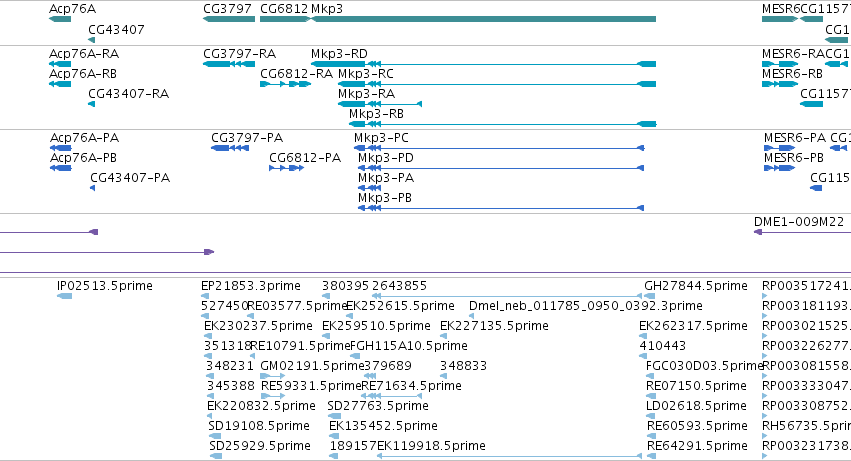The image size is (851, 461).
Task: Select the EK220832.5prime EST
Action: [209, 416]
